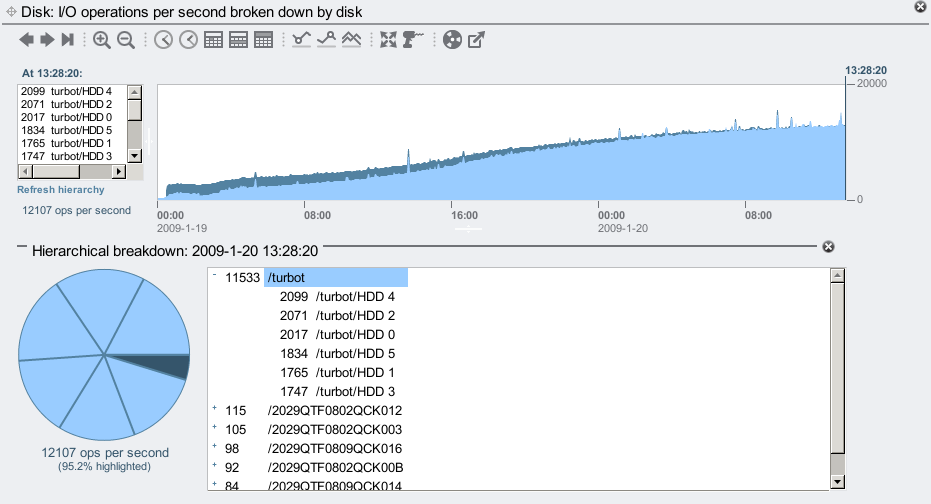931x504 pixels.
Task: Click the back arrow in the toolbar
Action: [27, 40]
